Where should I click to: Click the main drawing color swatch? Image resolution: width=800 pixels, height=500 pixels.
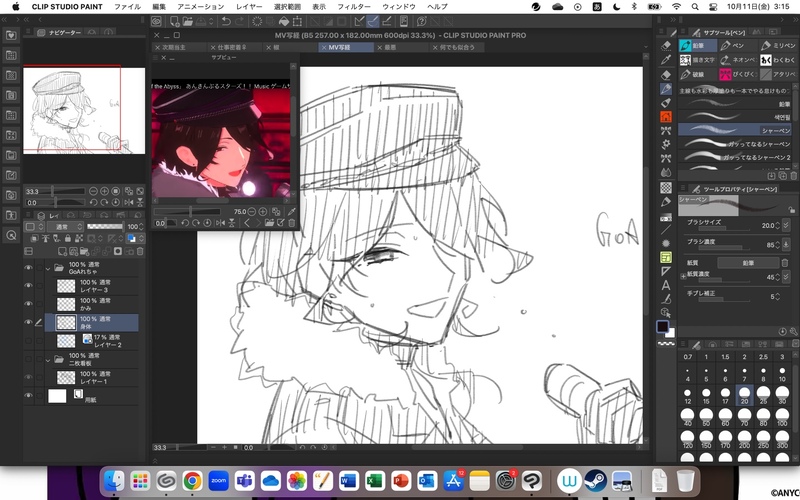pos(662,327)
